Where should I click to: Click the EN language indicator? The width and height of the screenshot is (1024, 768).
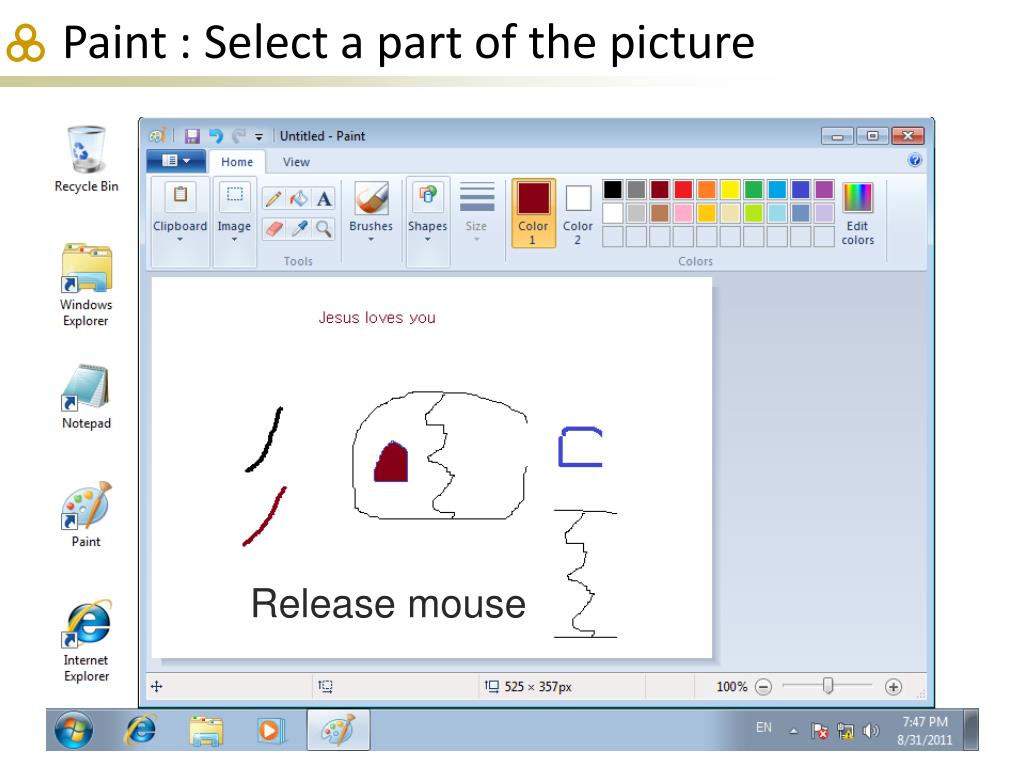(x=763, y=728)
